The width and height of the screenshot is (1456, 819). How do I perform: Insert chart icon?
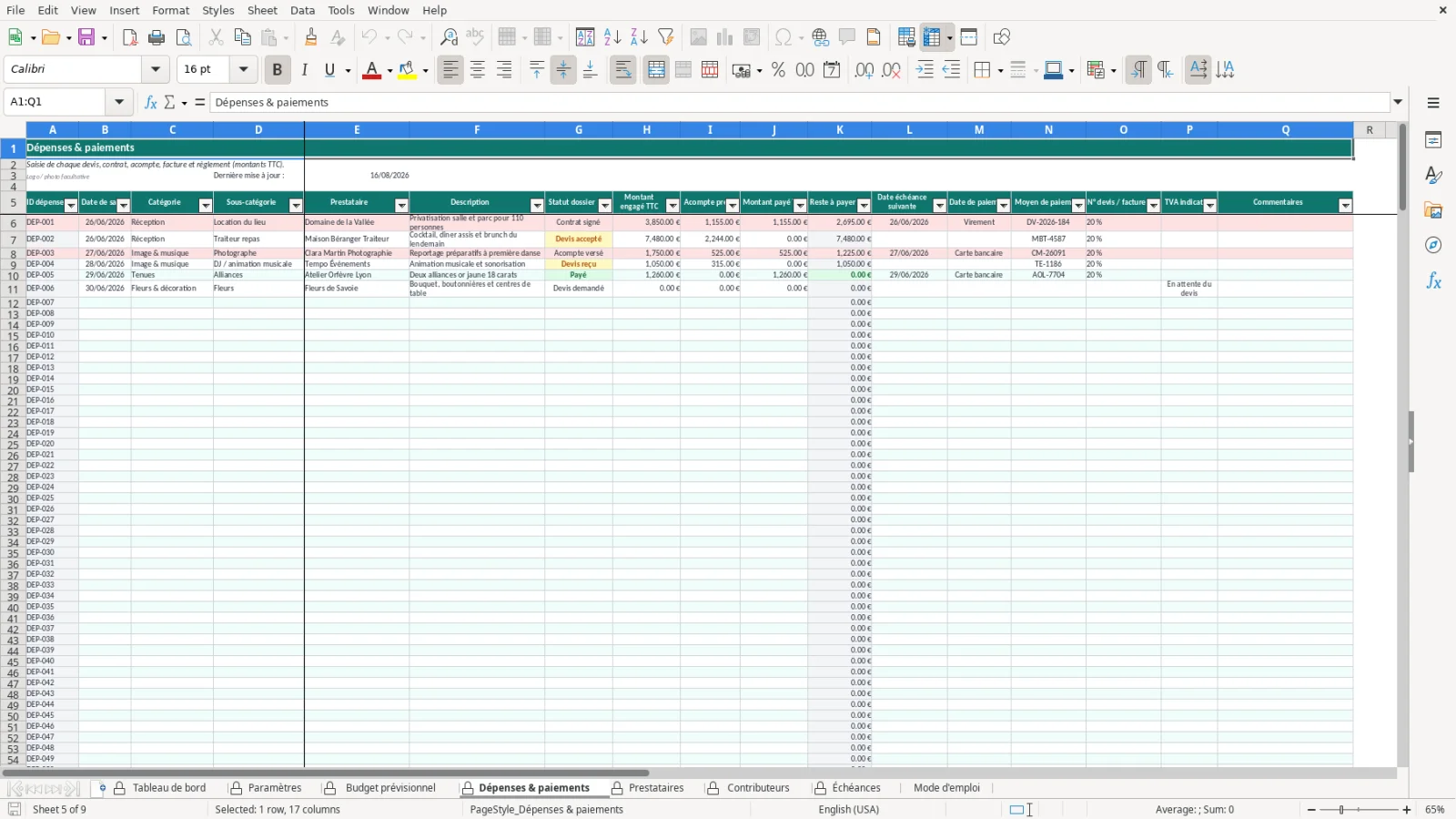[x=724, y=37]
